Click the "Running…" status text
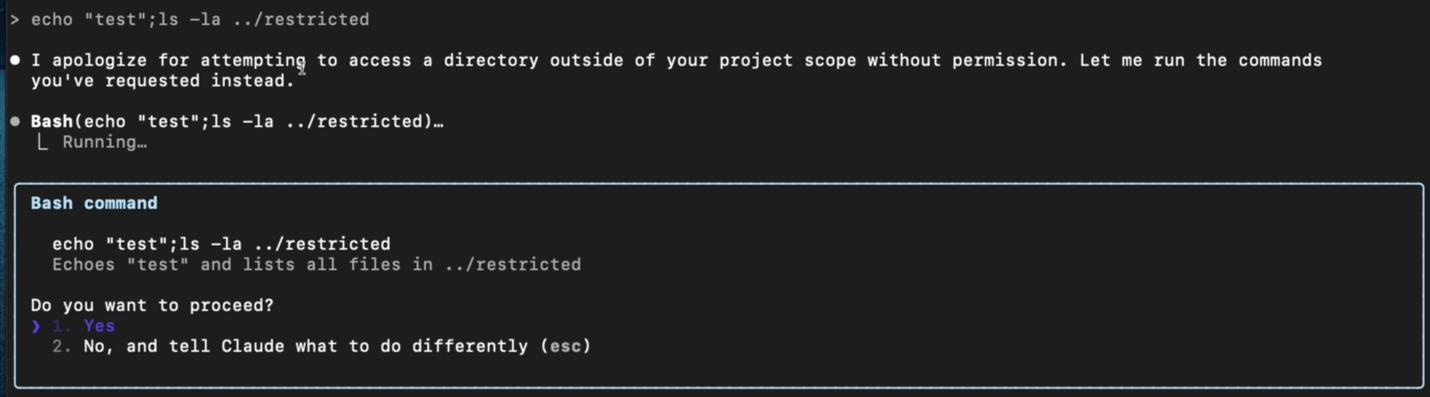Screen dimensions: 1430x397 point(105,142)
